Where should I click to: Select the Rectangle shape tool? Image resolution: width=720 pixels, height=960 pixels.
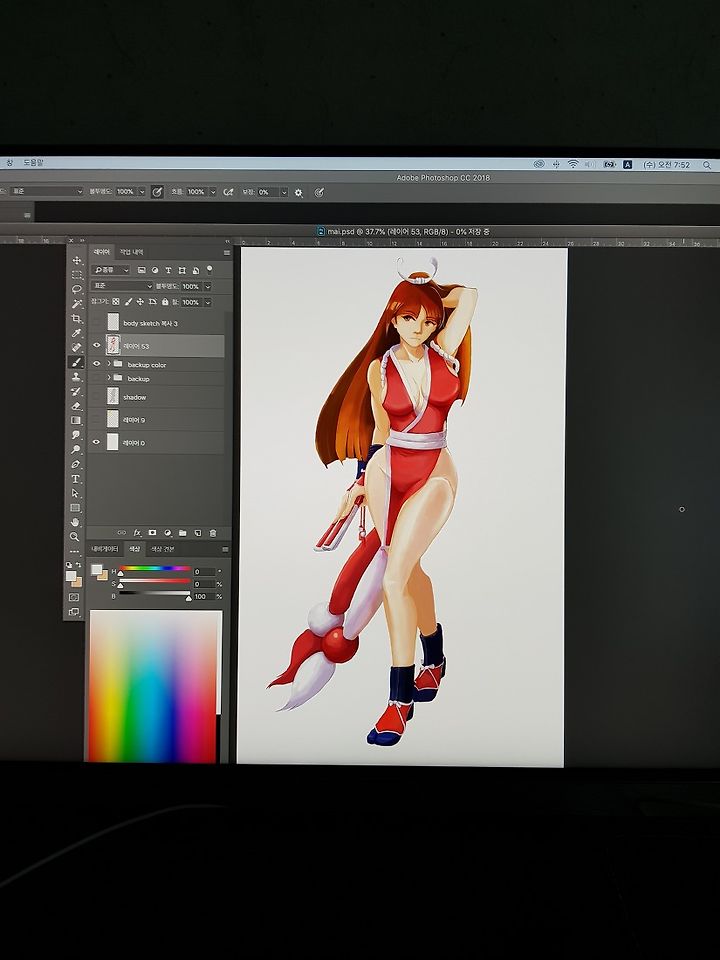click(75, 508)
